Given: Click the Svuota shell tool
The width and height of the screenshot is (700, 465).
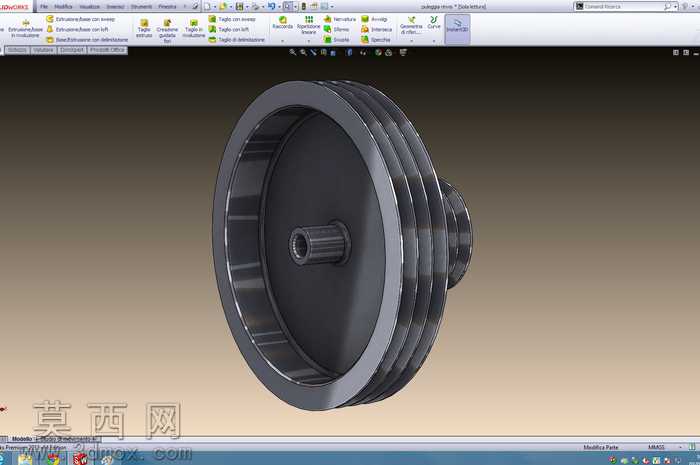Looking at the screenshot, I should [337, 40].
